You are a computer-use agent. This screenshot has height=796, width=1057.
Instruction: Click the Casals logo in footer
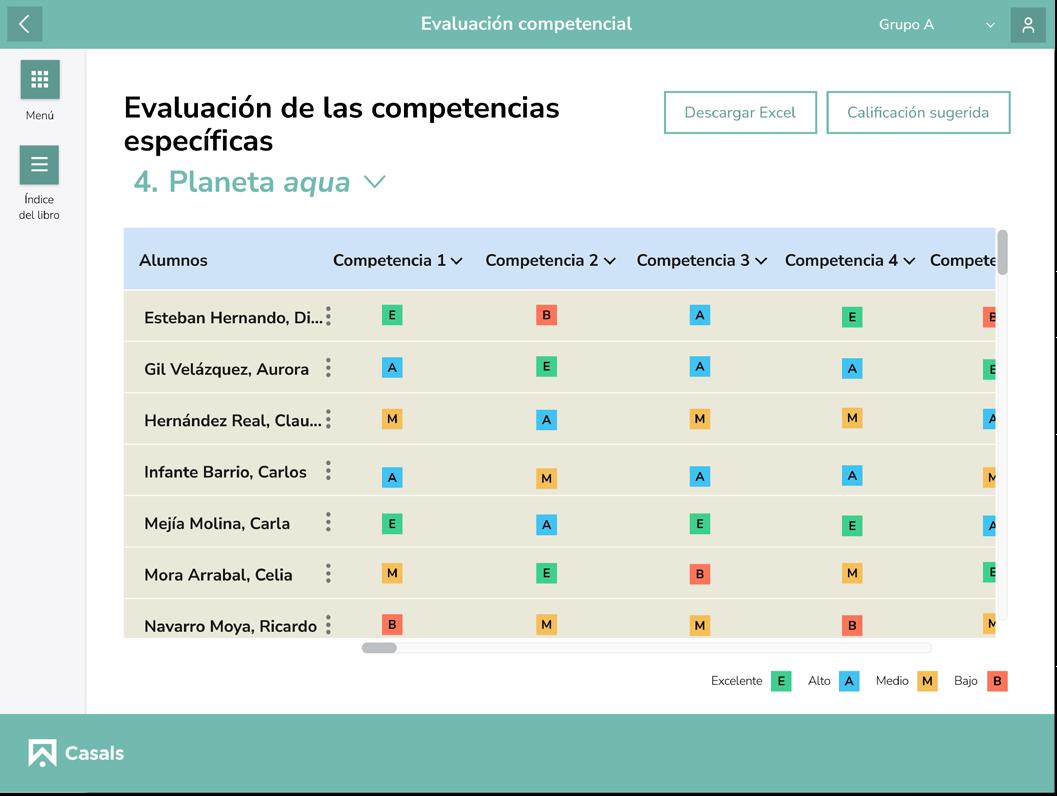click(76, 753)
